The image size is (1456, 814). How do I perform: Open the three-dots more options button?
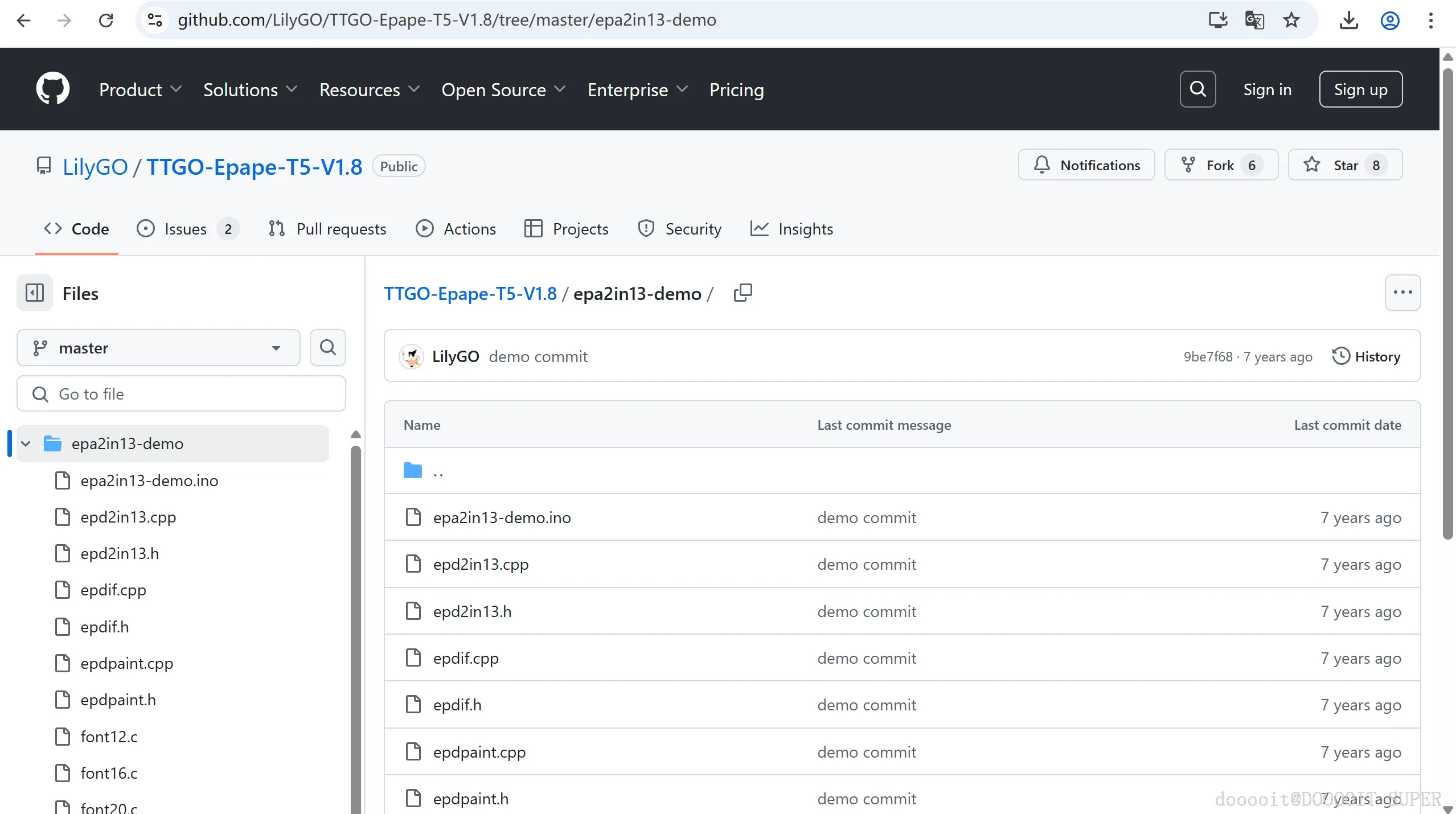point(1402,293)
